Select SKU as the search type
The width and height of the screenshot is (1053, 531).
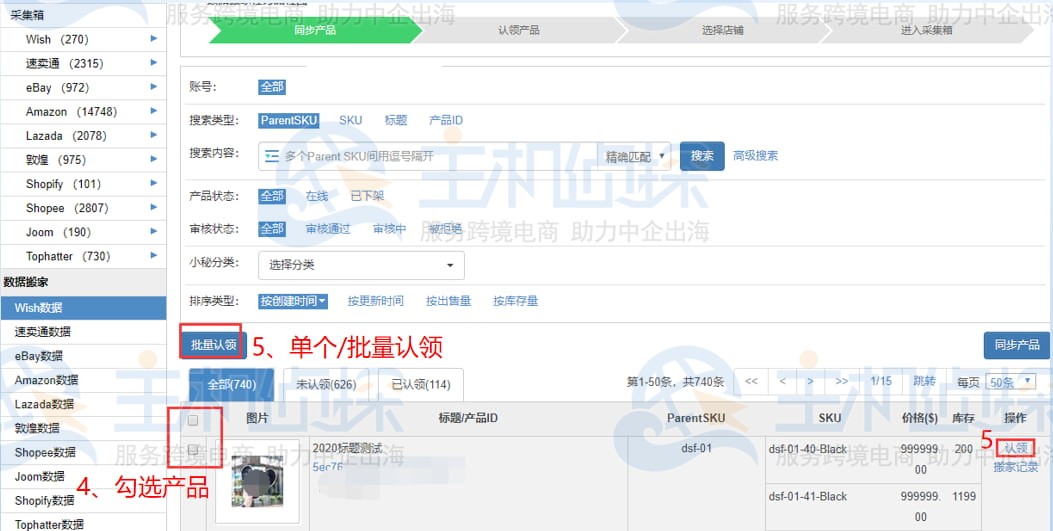[x=350, y=120]
